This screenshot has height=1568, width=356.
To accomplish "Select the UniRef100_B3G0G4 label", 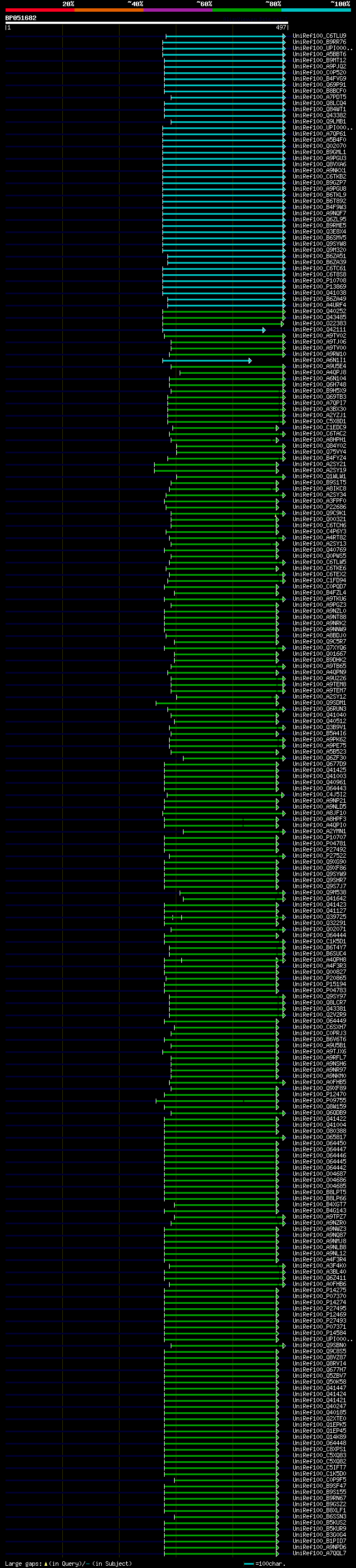I will 319,1535.
